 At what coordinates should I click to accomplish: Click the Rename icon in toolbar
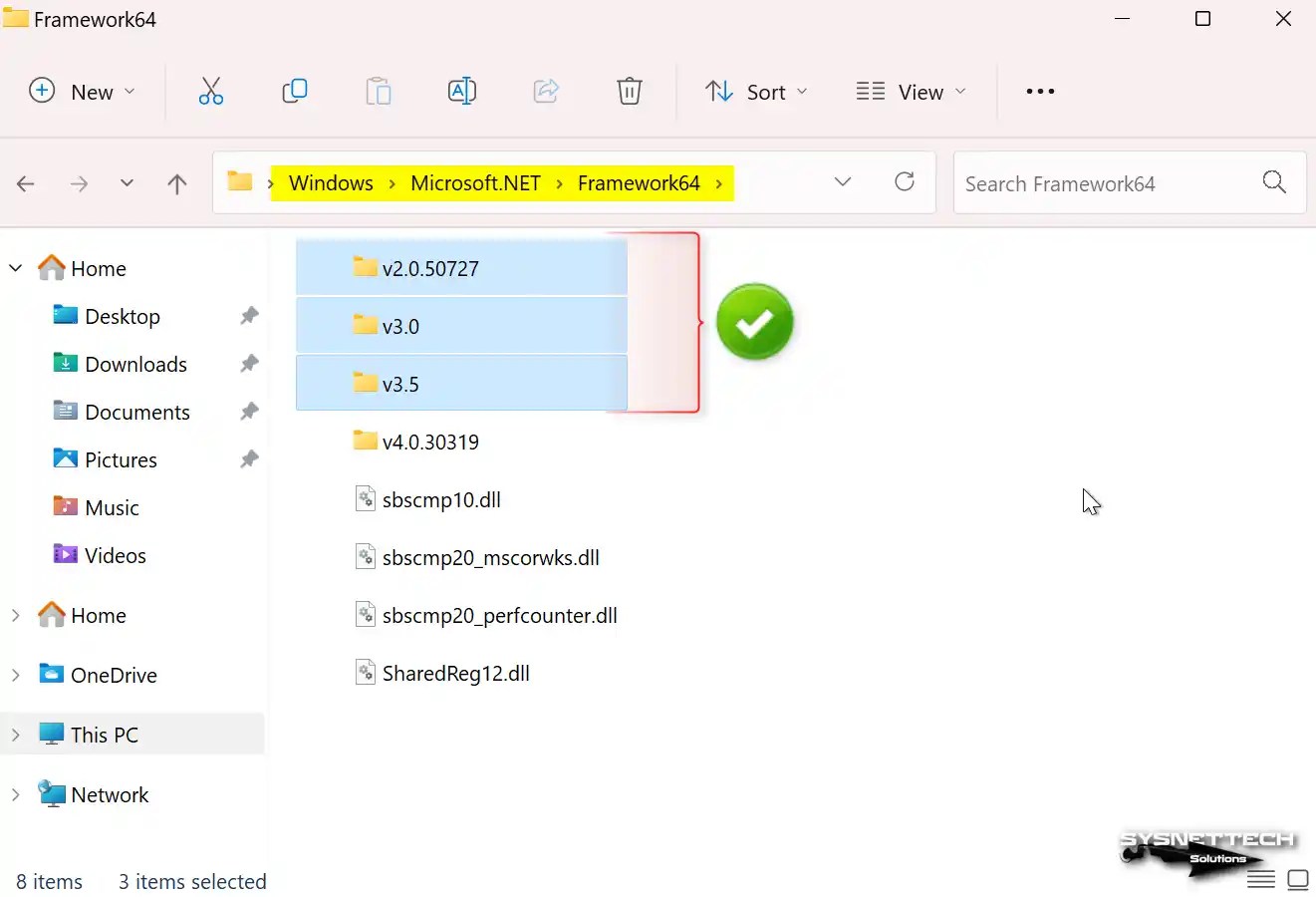click(x=462, y=92)
